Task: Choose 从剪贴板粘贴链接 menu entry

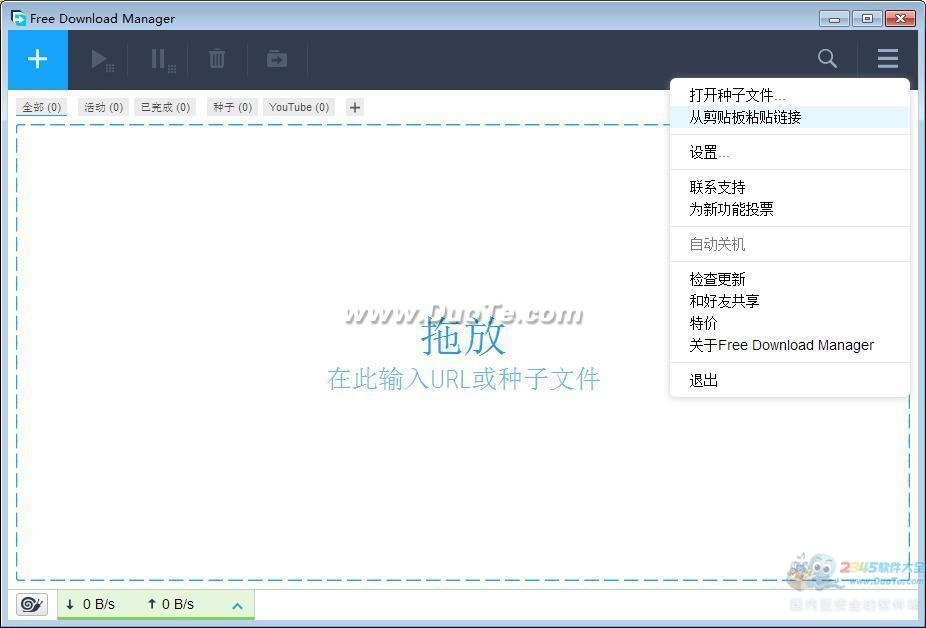Action: click(x=745, y=117)
